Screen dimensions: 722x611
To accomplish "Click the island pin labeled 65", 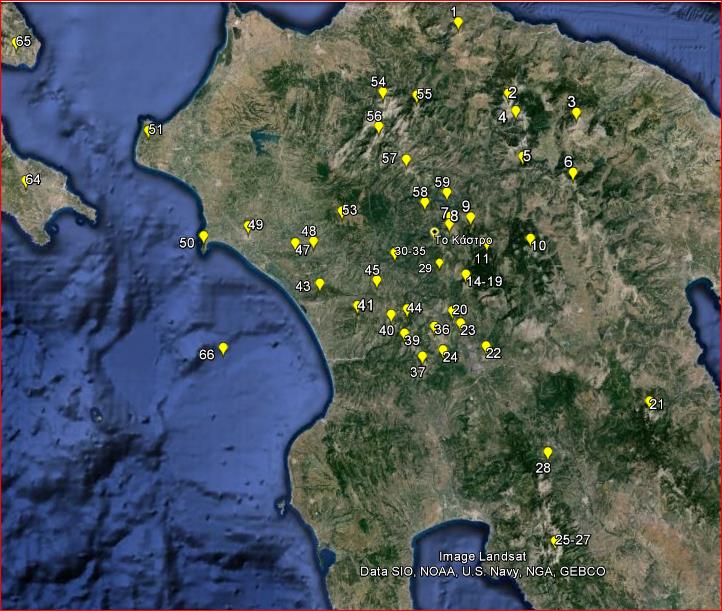I will pyautogui.click(x=15, y=43).
